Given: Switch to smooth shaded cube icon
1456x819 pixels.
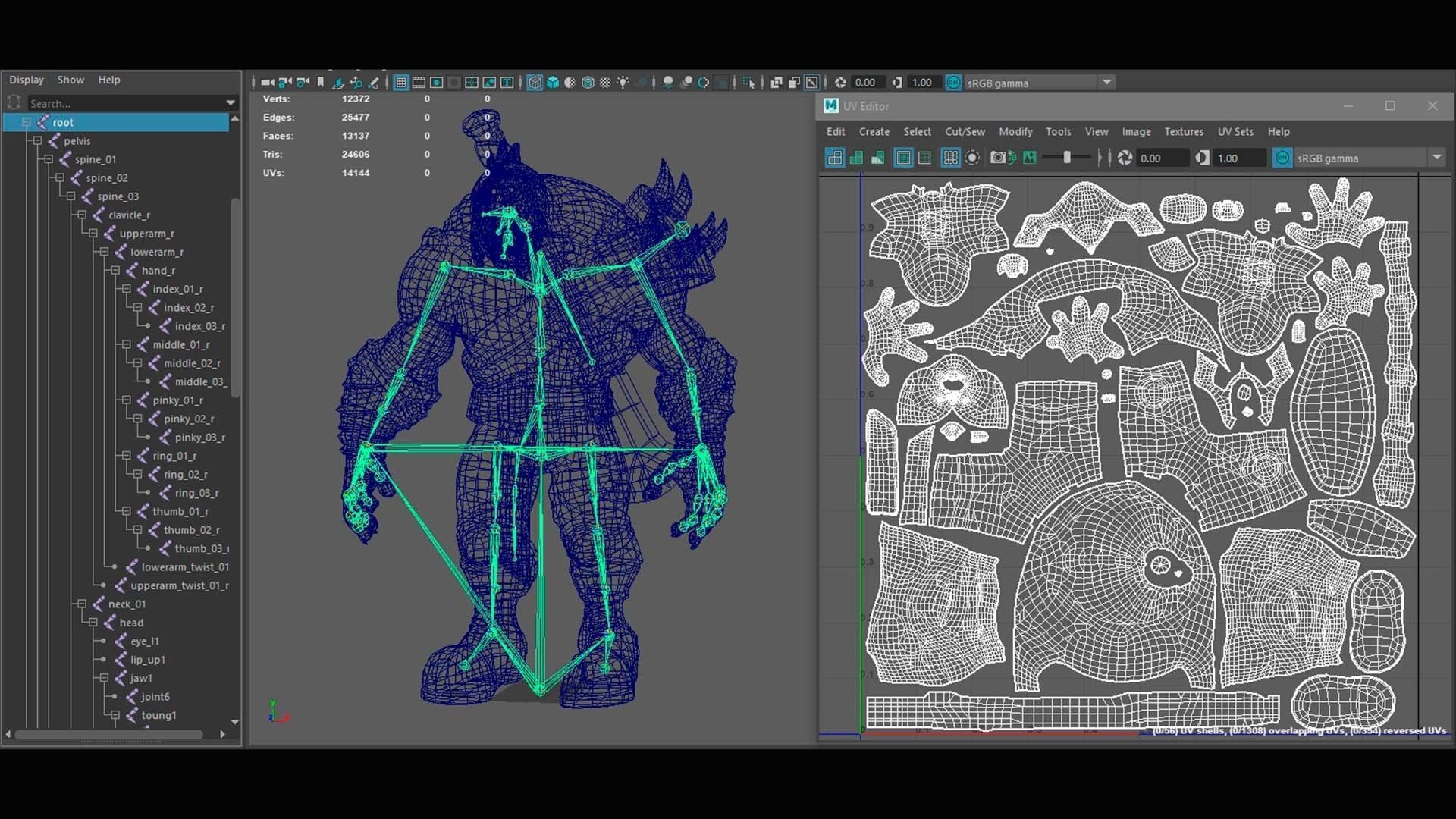Looking at the screenshot, I should 553,83.
